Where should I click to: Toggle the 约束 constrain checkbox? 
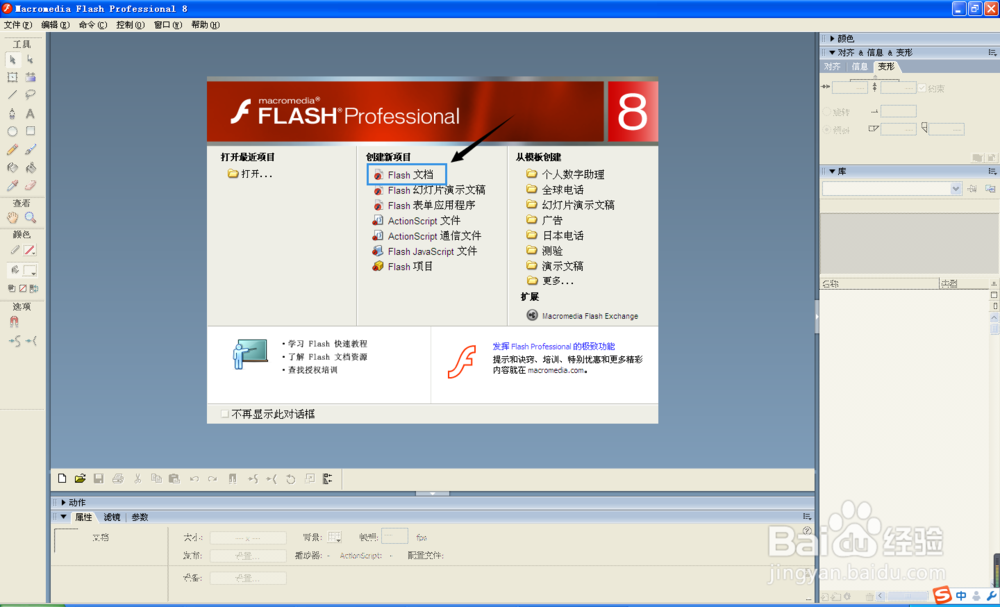click(922, 89)
